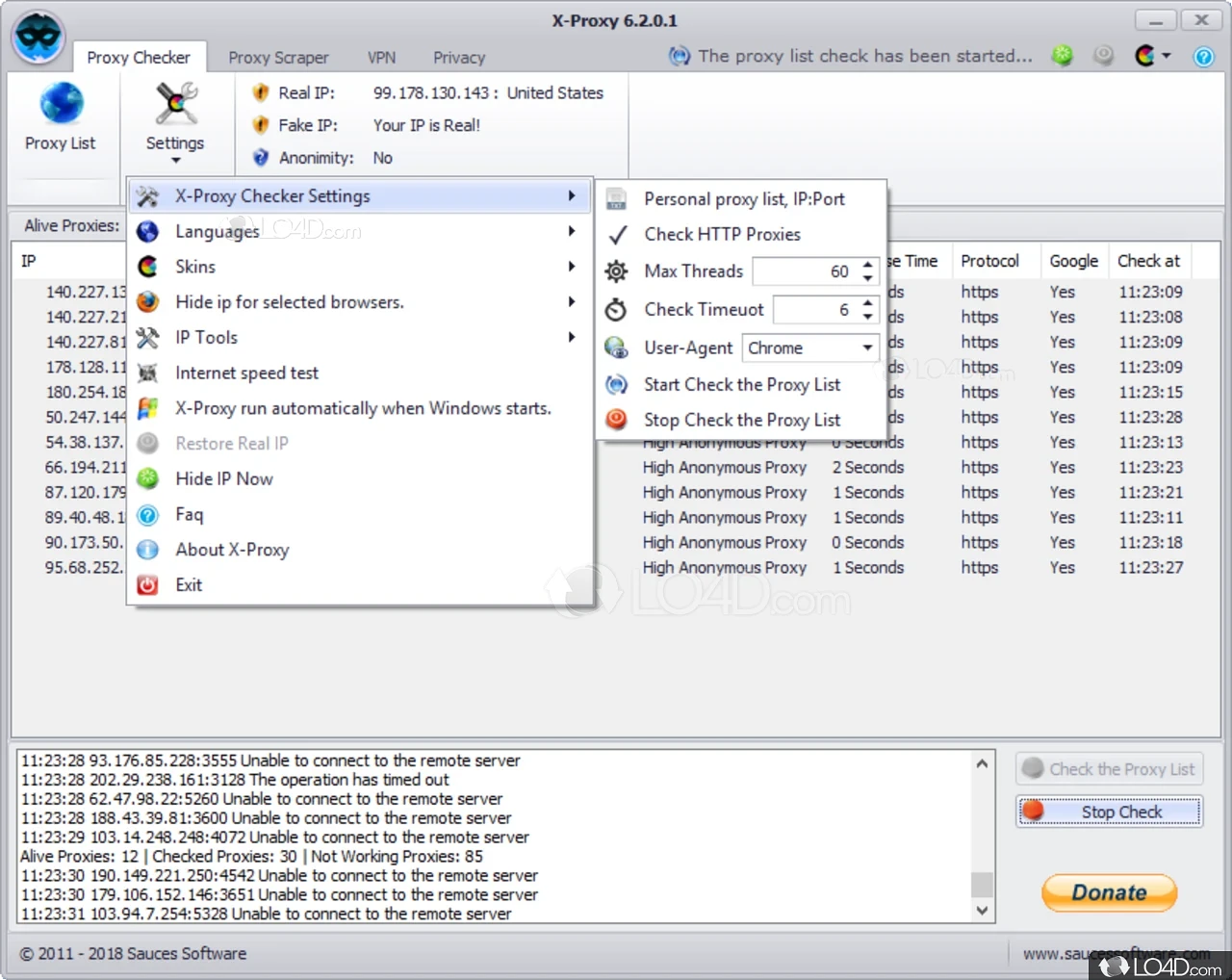Click the Donate button
Viewport: 1232px width, 980px height.
pos(1109,892)
